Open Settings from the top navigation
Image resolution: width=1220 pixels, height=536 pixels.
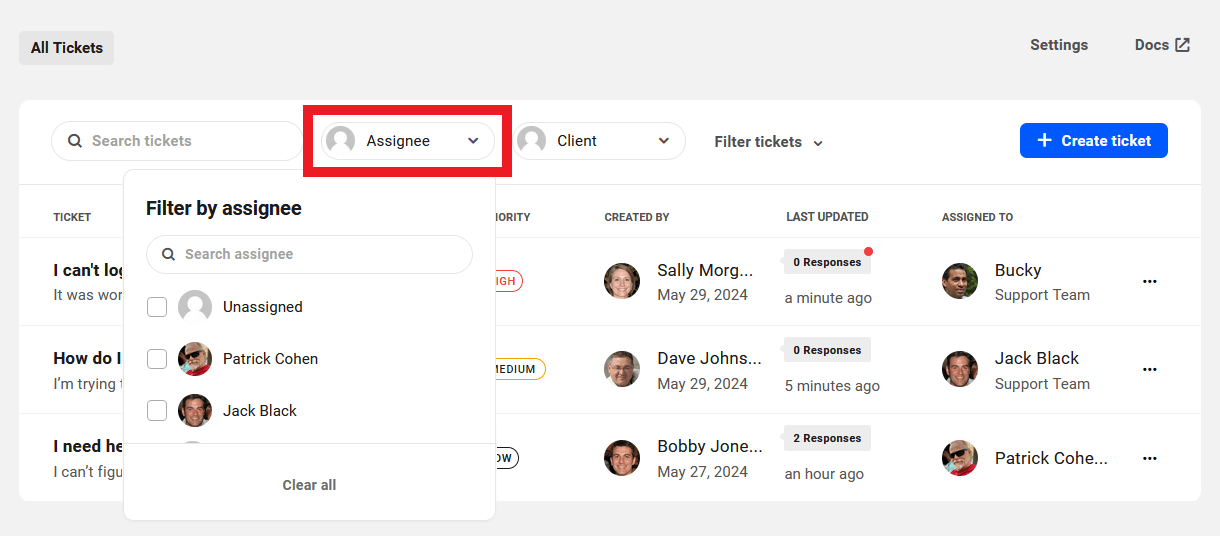(1059, 45)
